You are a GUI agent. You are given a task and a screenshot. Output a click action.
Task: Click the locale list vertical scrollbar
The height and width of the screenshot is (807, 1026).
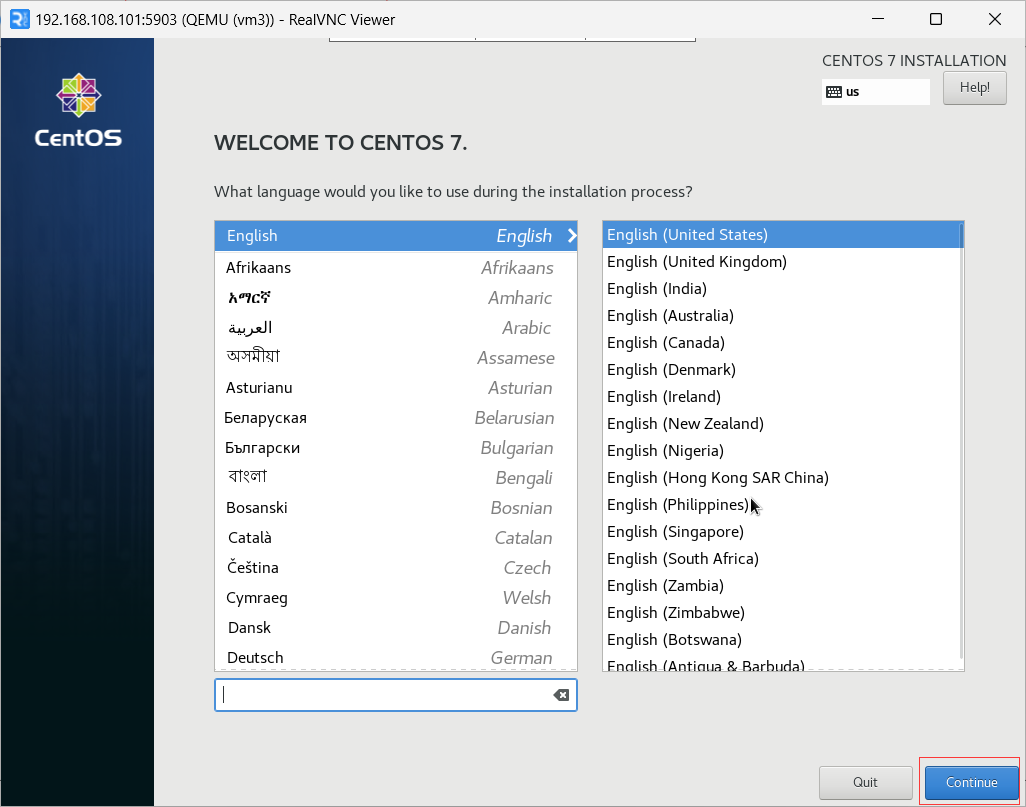[x=961, y=441]
